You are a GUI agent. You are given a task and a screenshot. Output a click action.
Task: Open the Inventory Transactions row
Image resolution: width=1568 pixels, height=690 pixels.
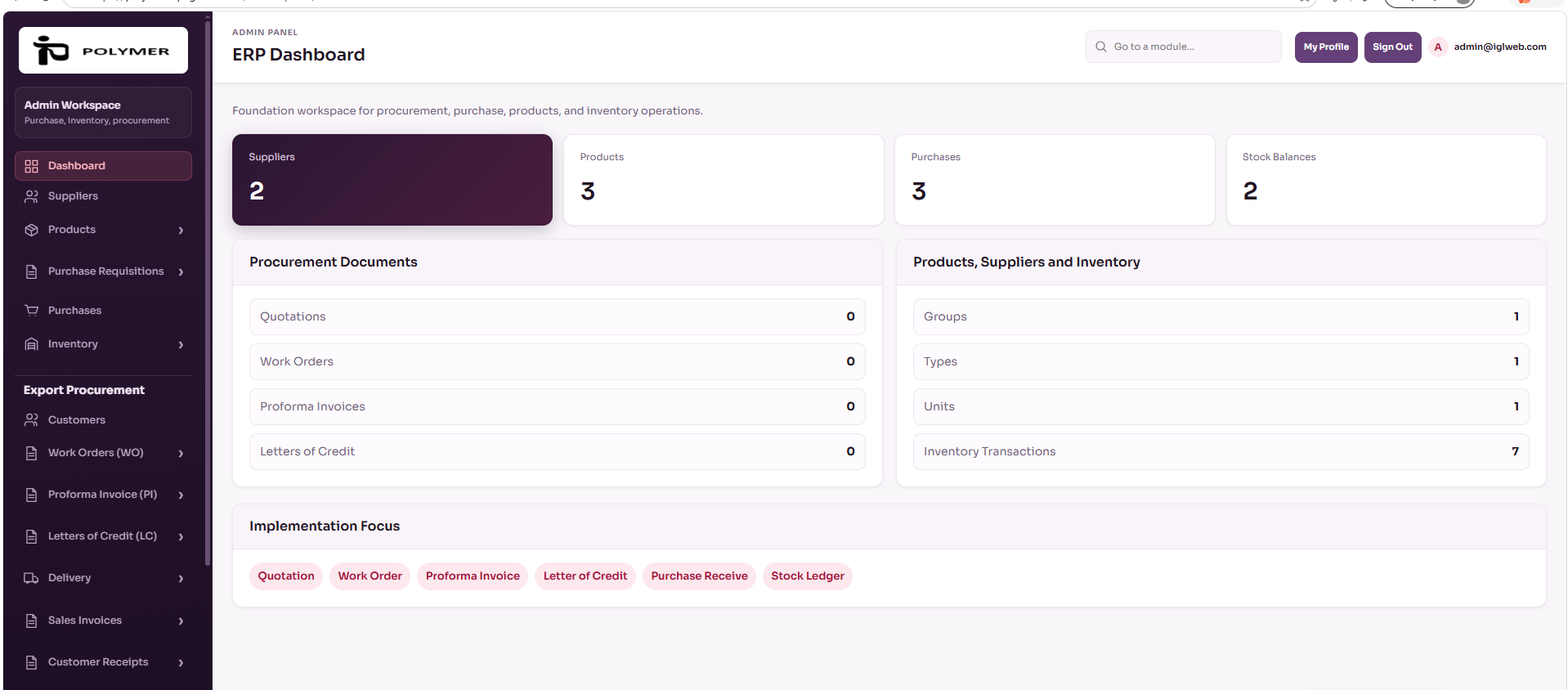coord(1221,451)
